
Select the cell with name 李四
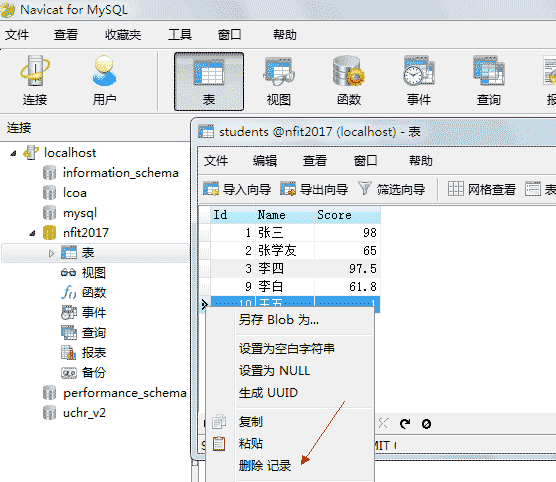pyautogui.click(x=285, y=268)
